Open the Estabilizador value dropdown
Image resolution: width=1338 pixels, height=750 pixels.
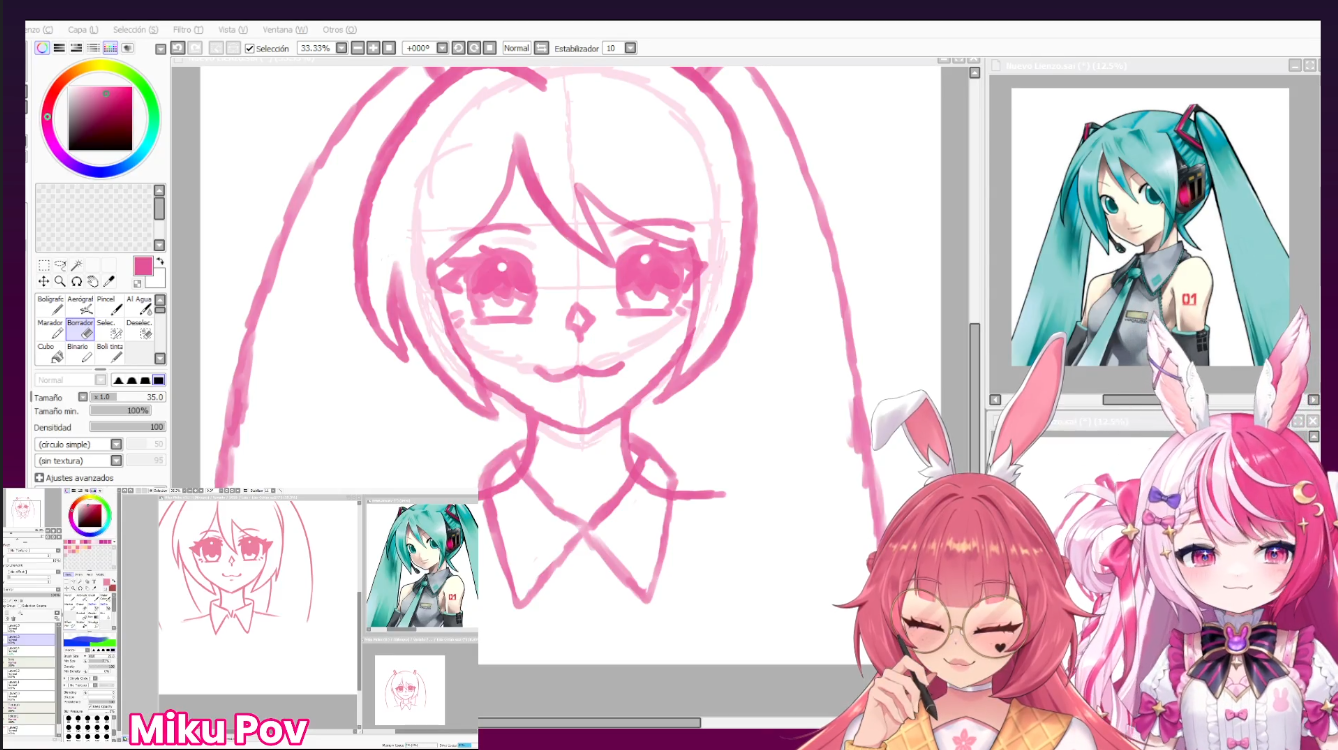click(x=631, y=48)
